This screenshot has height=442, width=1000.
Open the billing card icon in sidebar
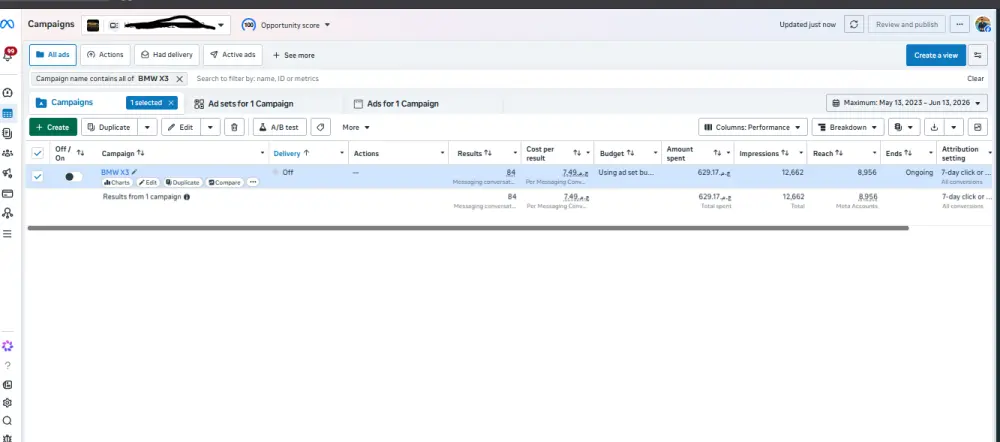8,193
